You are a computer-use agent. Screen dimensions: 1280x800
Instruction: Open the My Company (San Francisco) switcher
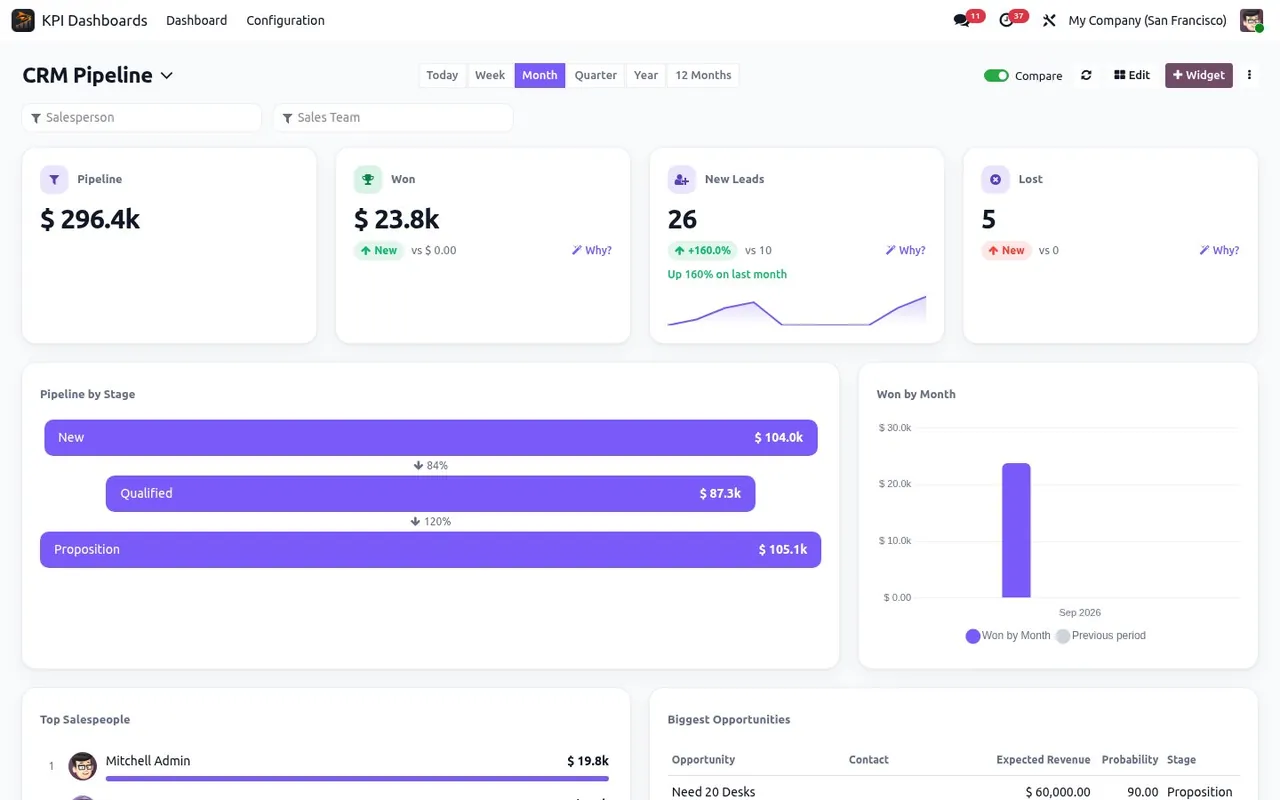point(1147,20)
